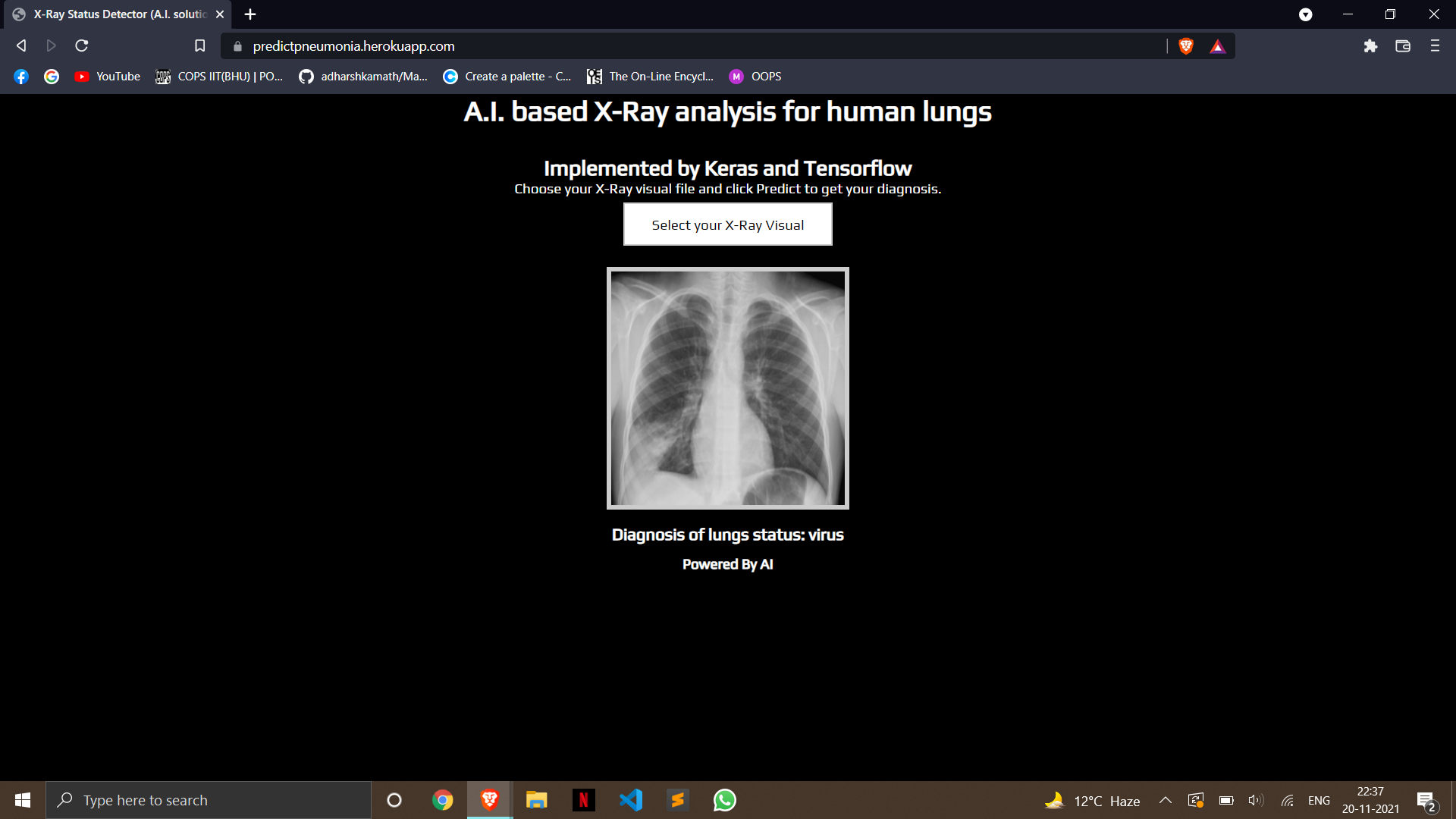The width and height of the screenshot is (1456, 819).
Task: Expand the hidden system tray icons
Action: point(1166,800)
